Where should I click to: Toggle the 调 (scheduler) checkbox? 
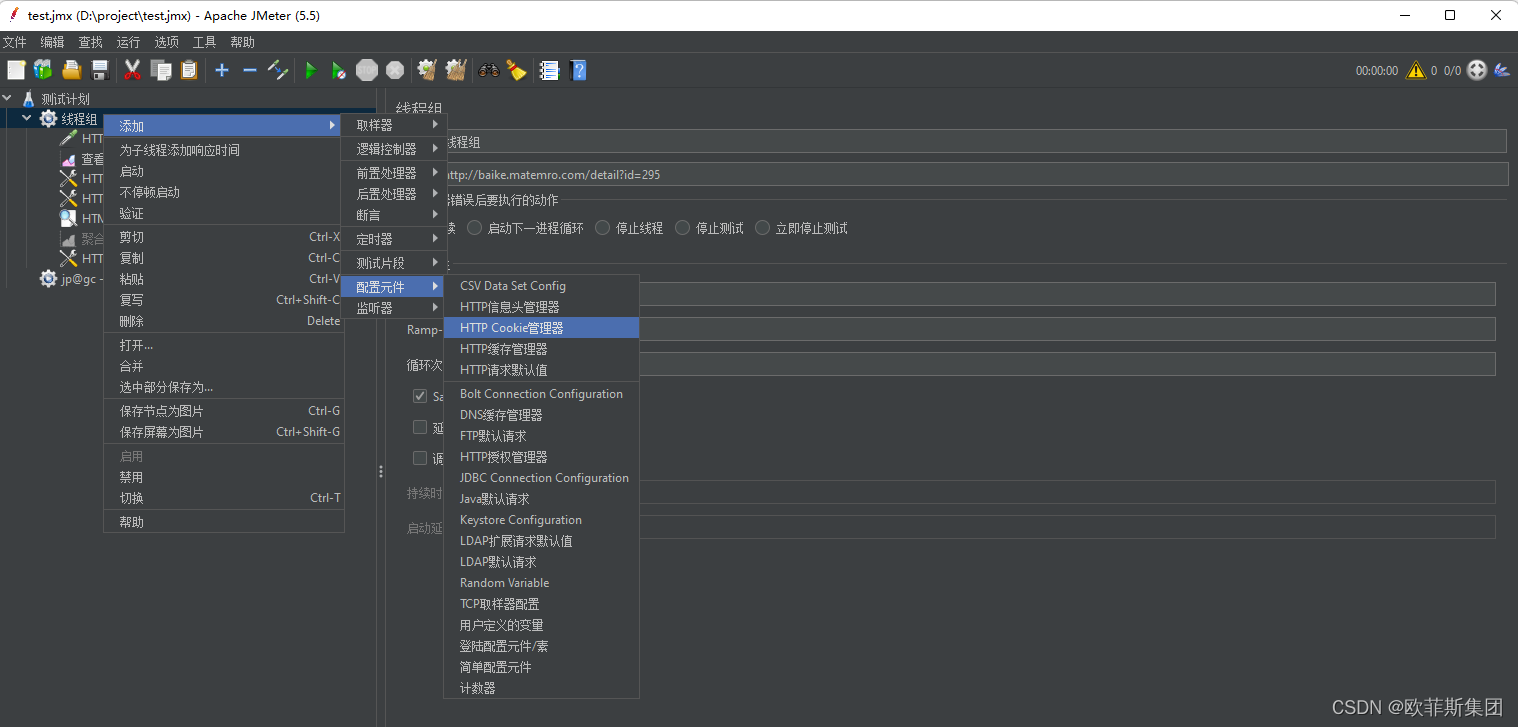pos(420,458)
